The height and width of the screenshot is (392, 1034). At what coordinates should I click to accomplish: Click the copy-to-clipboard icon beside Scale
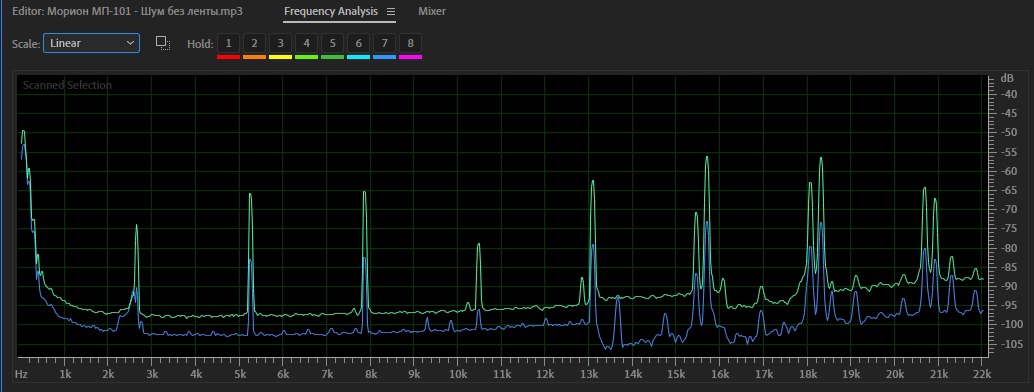point(163,44)
